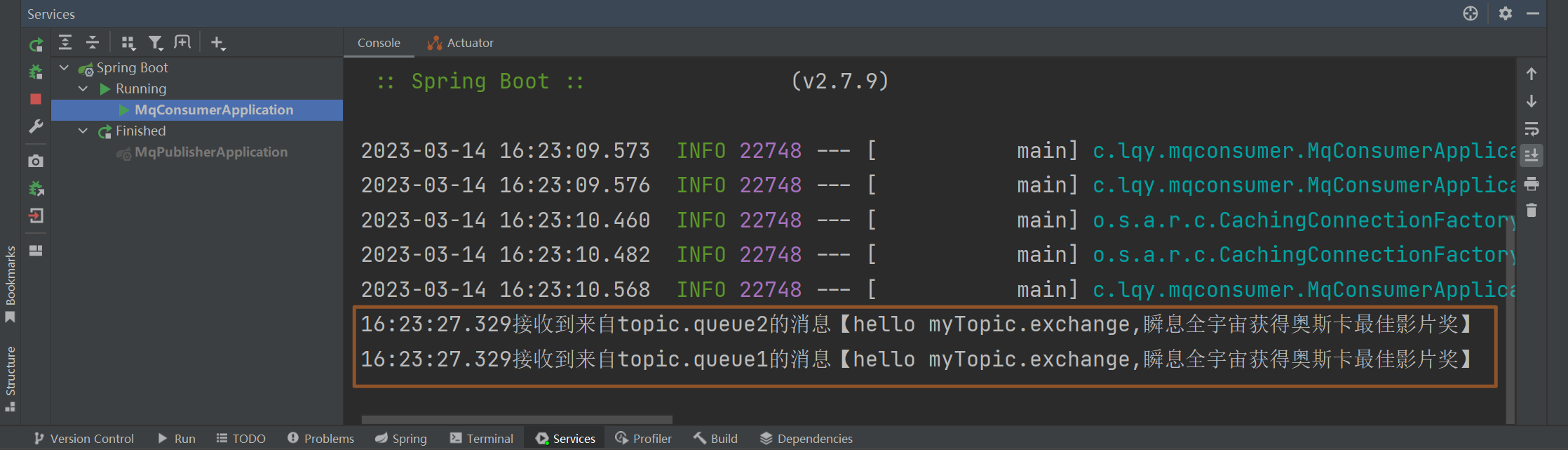Viewport: 1568px width, 450px height.
Task: Open the Spring tool window
Action: 401,438
